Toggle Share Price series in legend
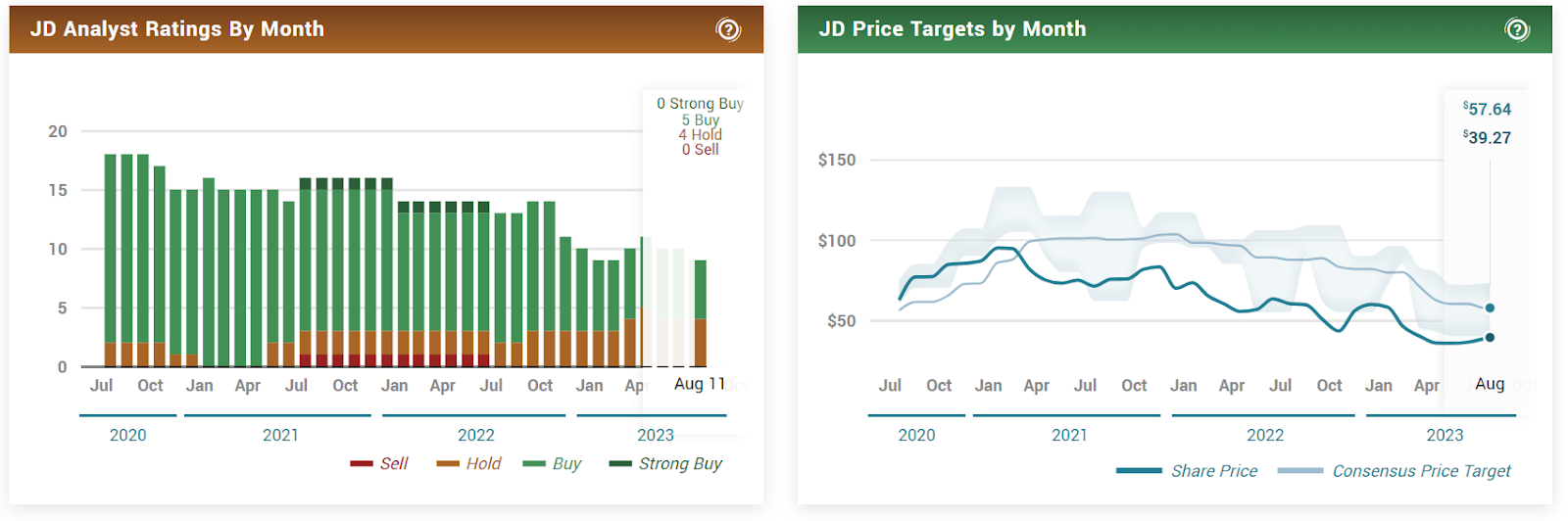This screenshot has height=521, width=1568. tap(1186, 471)
